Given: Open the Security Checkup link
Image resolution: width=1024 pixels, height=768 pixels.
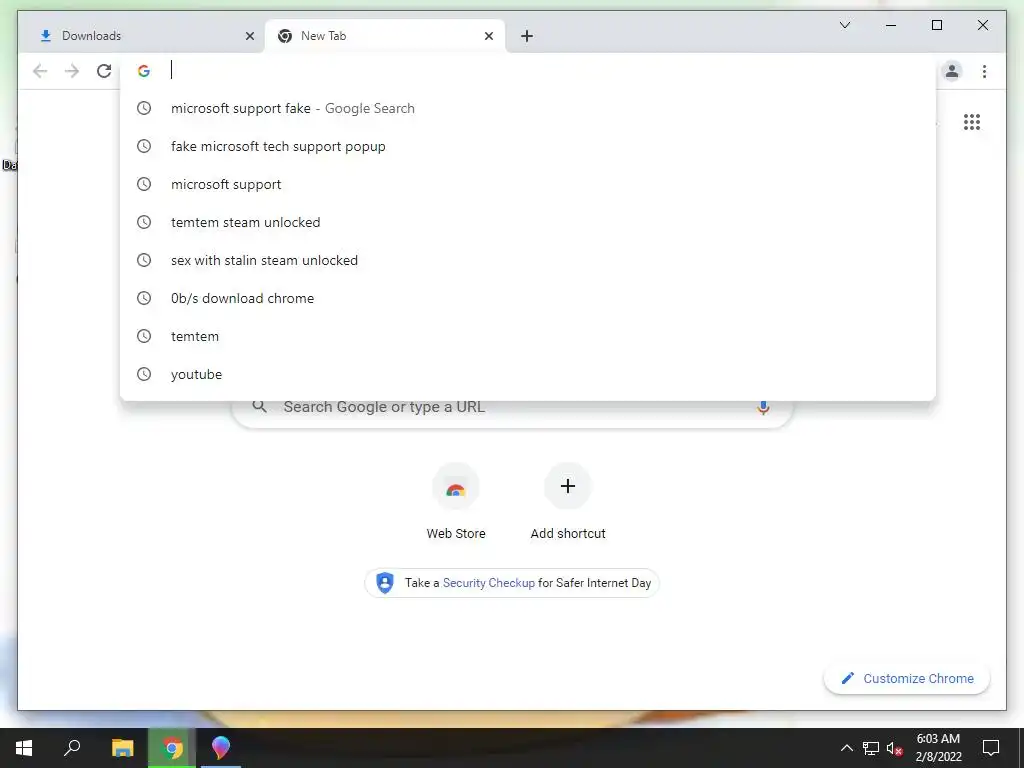Looking at the screenshot, I should point(488,583).
